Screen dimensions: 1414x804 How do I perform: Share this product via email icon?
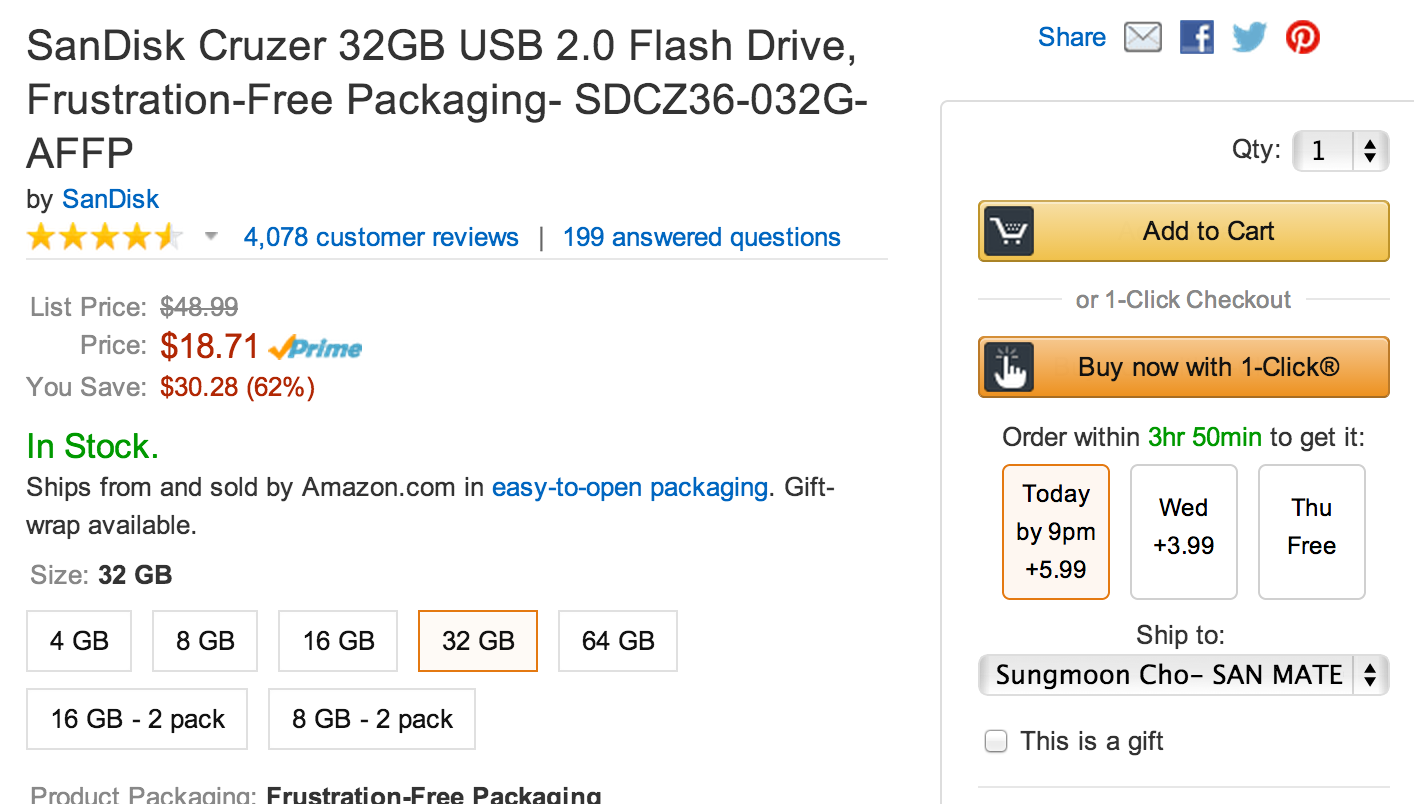[1143, 38]
